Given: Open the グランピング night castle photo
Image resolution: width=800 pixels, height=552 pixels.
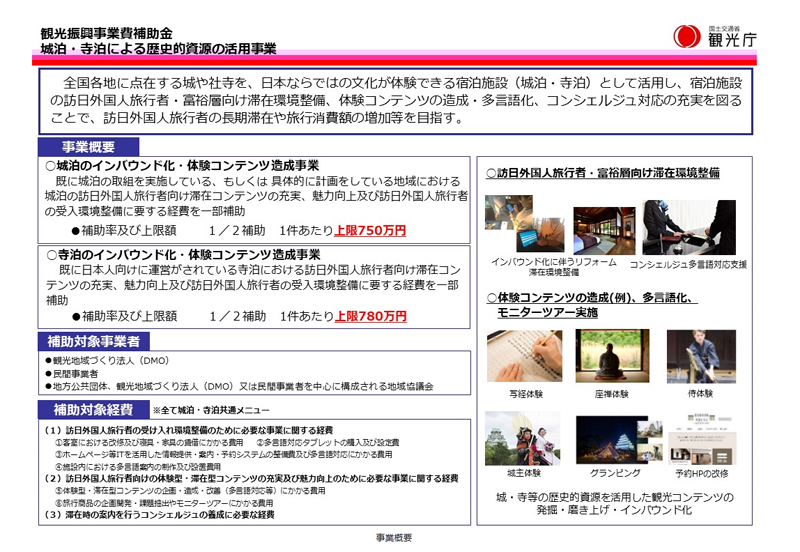Looking at the screenshot, I should (x=619, y=440).
